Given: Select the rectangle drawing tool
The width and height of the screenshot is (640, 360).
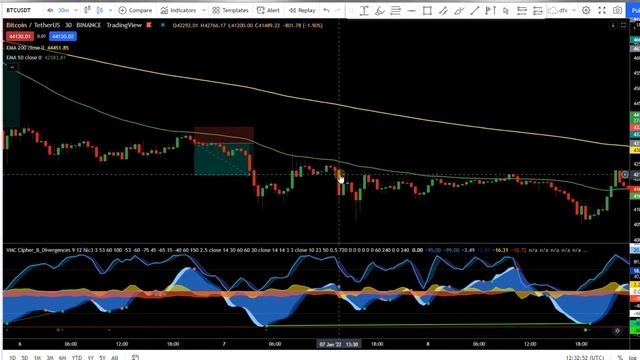Looking at the screenshot, I should (x=427, y=11).
